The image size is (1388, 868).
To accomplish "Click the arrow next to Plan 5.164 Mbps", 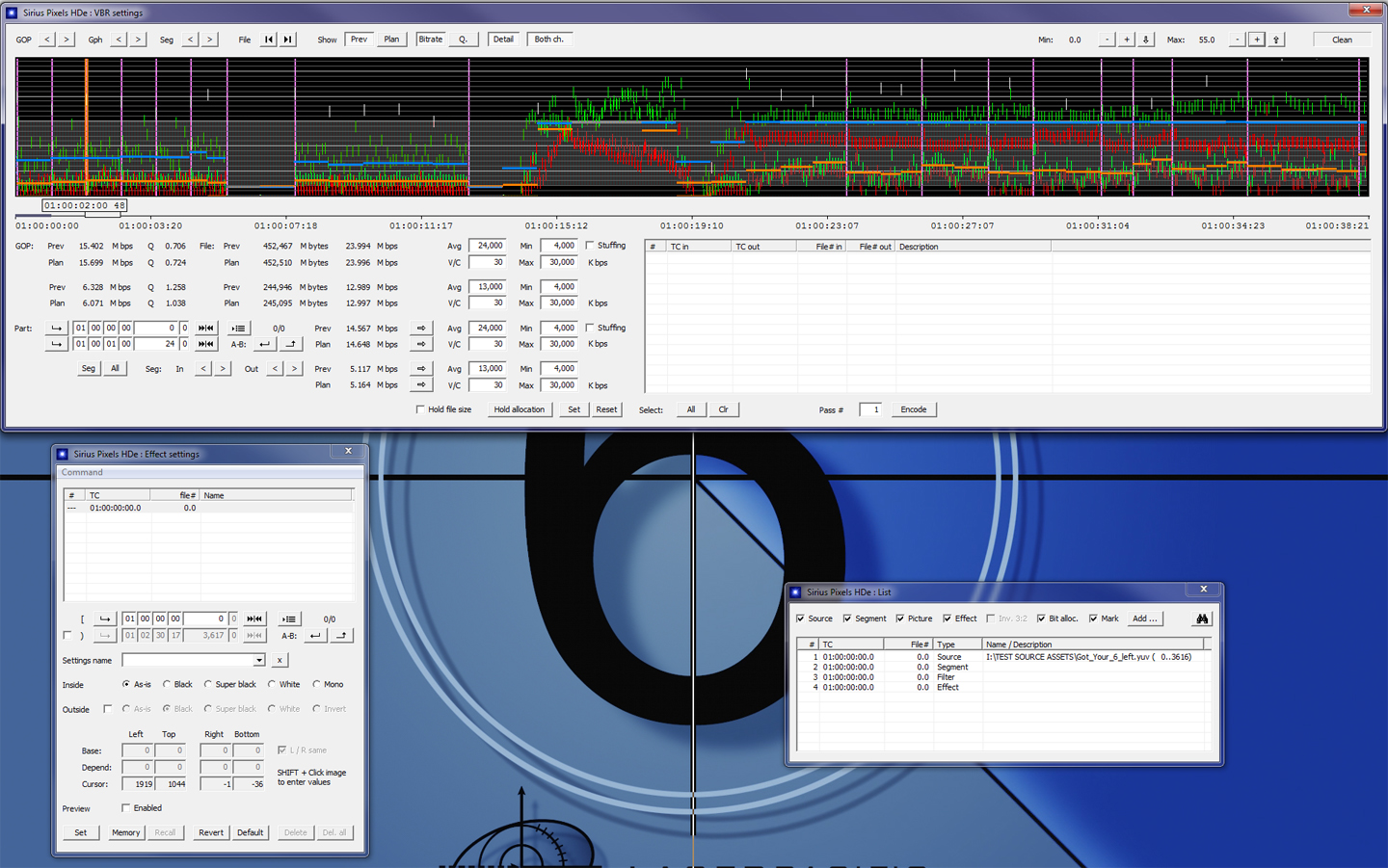I will (421, 384).
